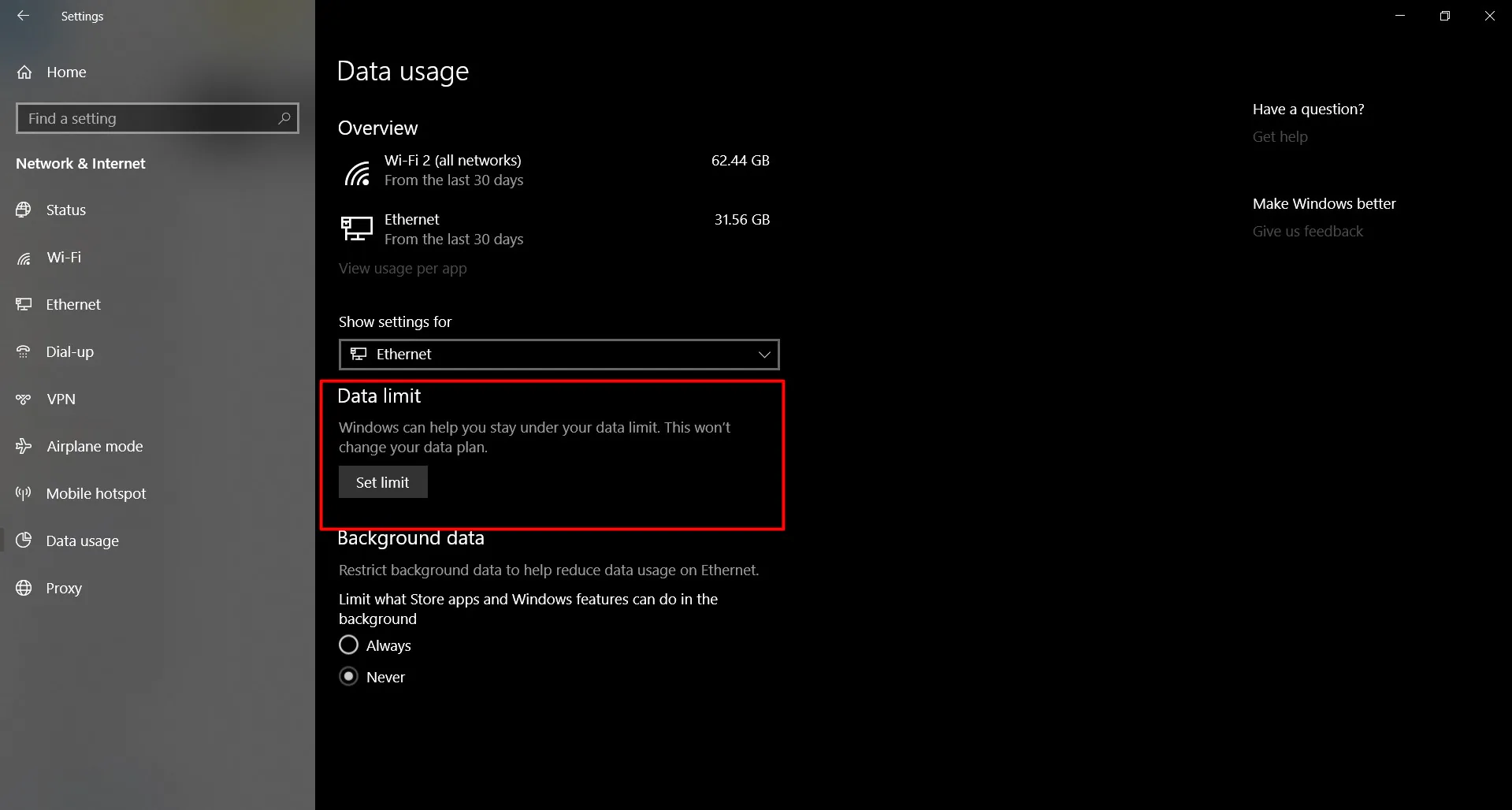Image resolution: width=1512 pixels, height=810 pixels.
Task: Select the Always background data option
Action: 348,645
